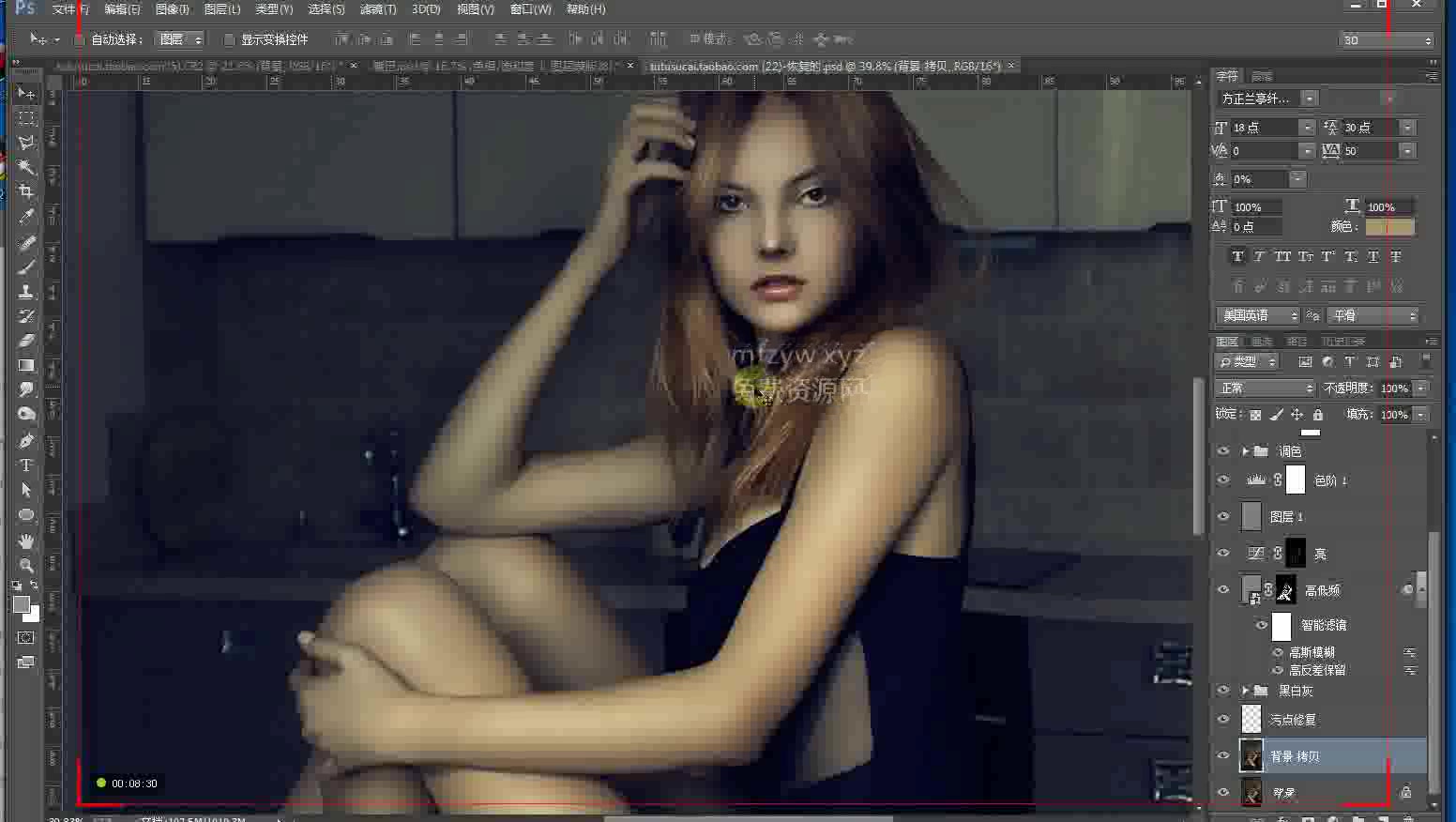Select the Eyedropper tool

[x=26, y=217]
